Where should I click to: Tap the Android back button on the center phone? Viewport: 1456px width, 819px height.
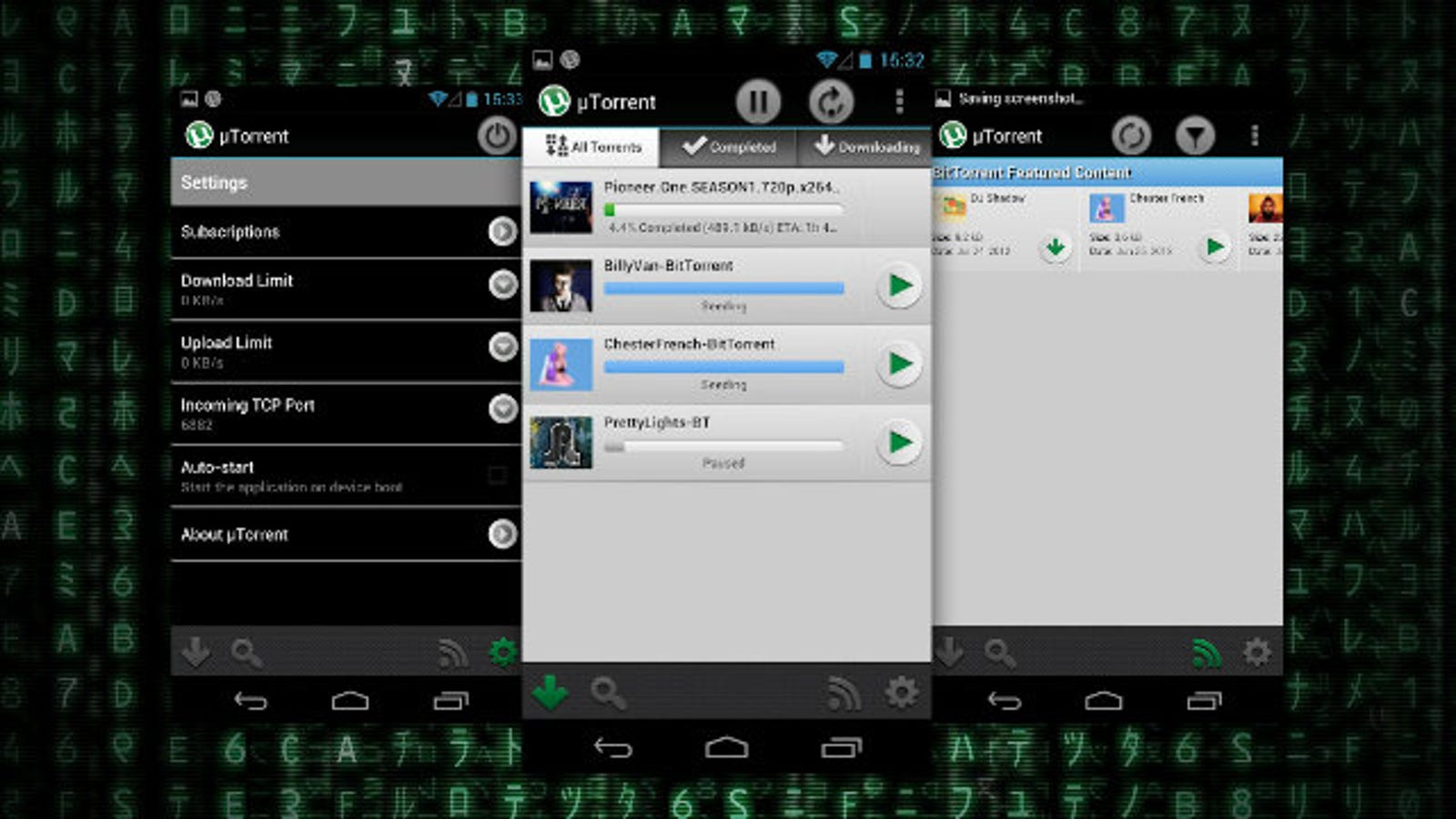point(612,748)
